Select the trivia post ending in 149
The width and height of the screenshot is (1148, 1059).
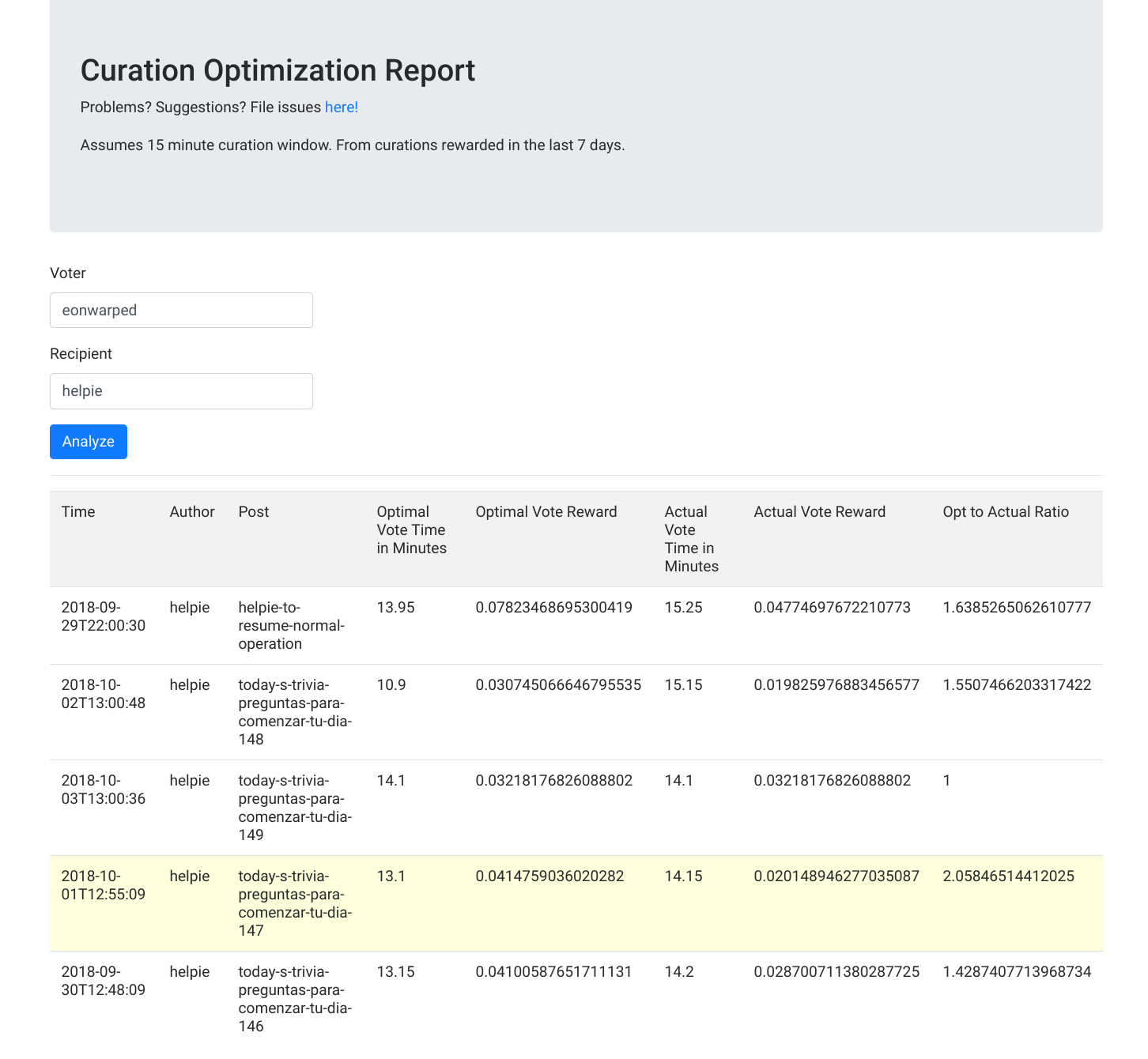click(x=295, y=808)
